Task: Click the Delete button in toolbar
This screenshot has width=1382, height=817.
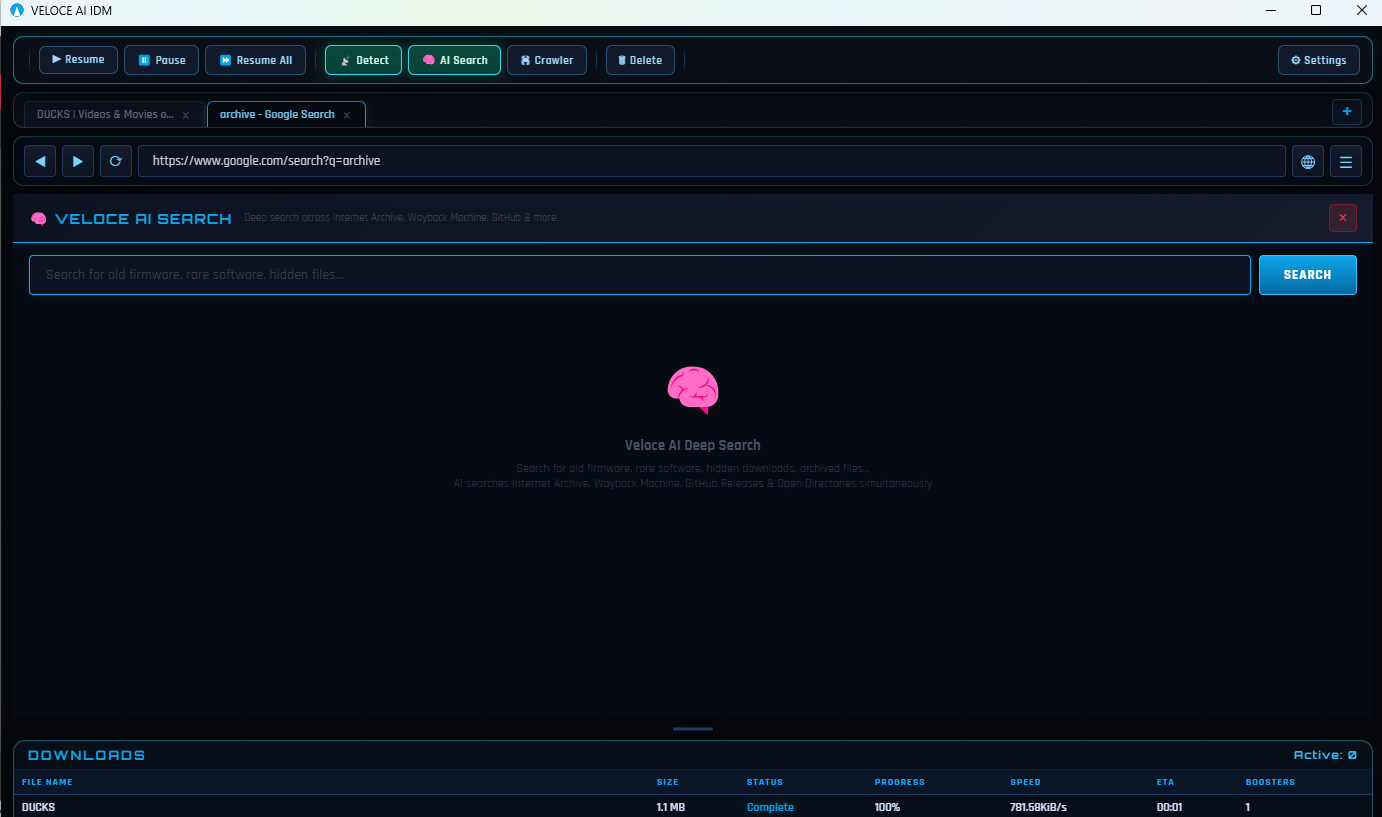Action: click(x=640, y=60)
